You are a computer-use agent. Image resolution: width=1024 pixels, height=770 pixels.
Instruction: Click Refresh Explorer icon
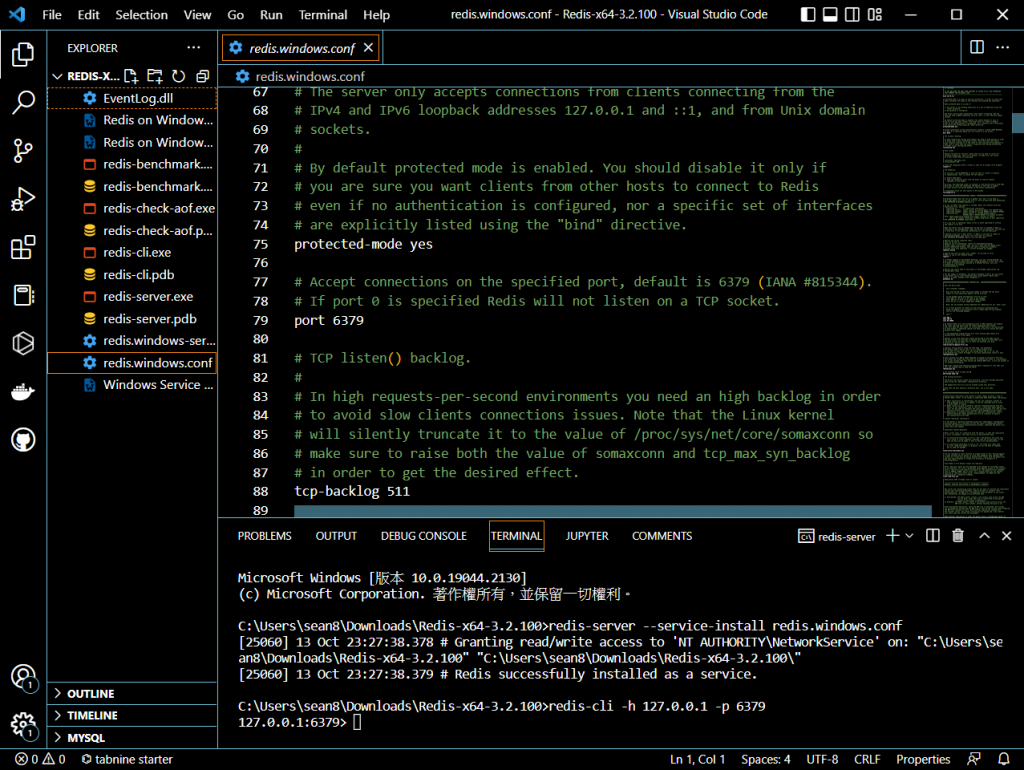pyautogui.click(x=179, y=76)
